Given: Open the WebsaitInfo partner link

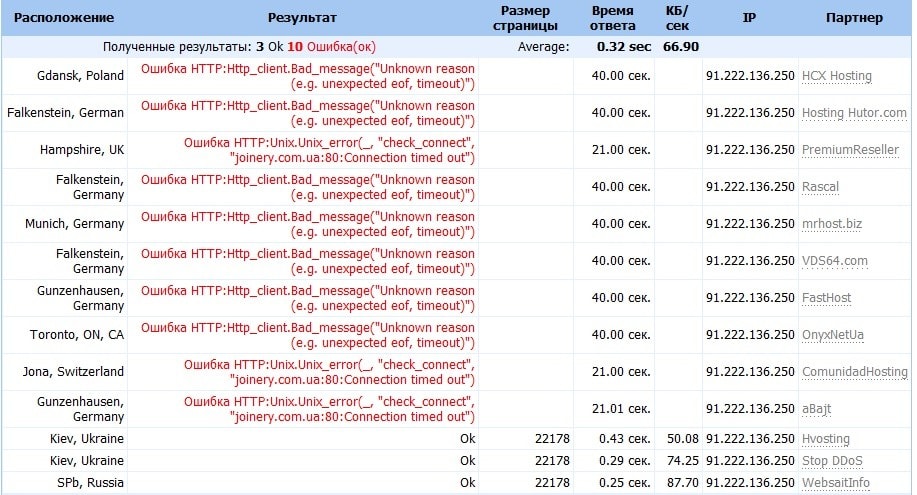Looking at the screenshot, I should point(836,483).
